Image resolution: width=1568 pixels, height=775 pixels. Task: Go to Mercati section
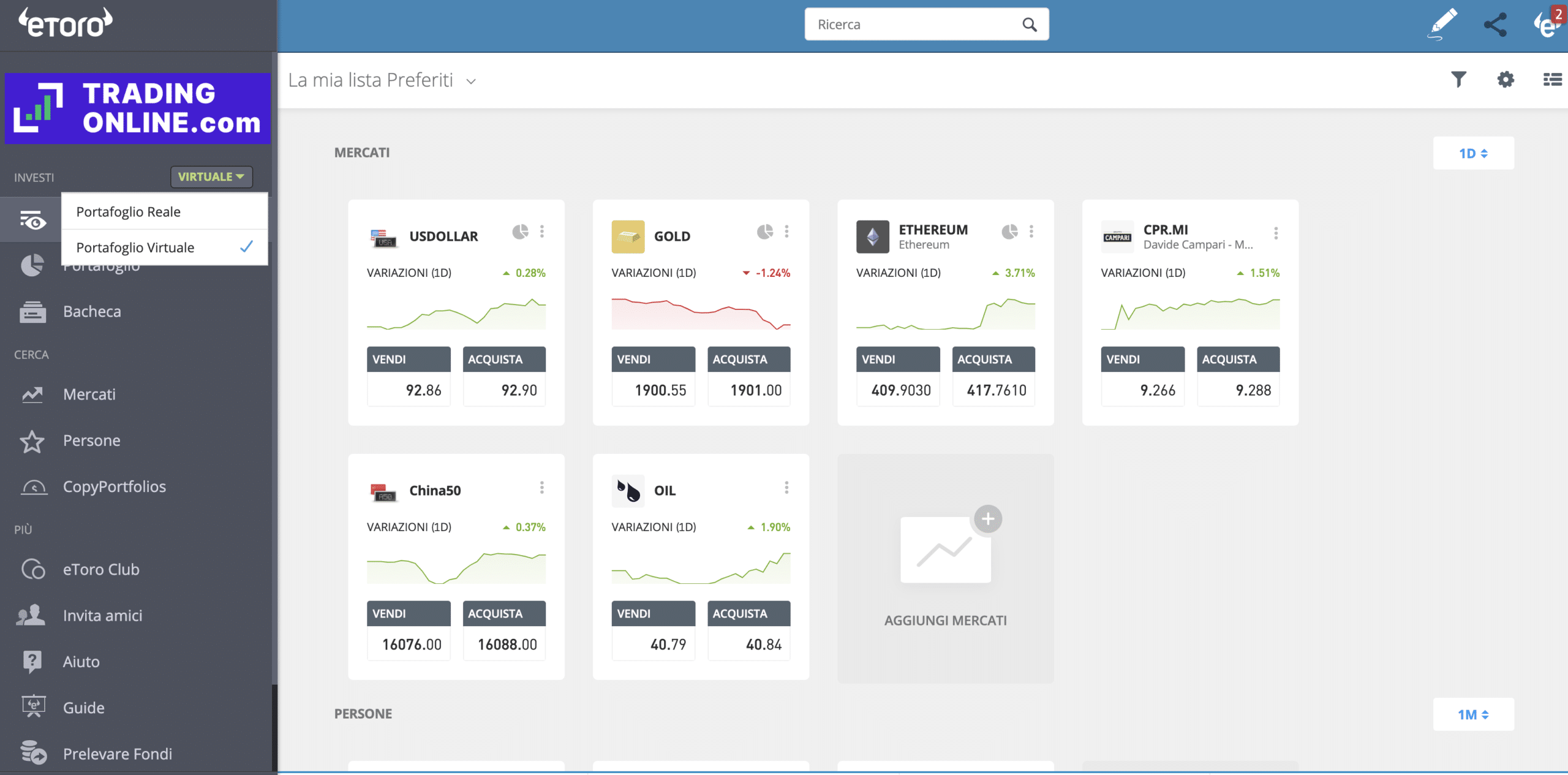coord(89,394)
